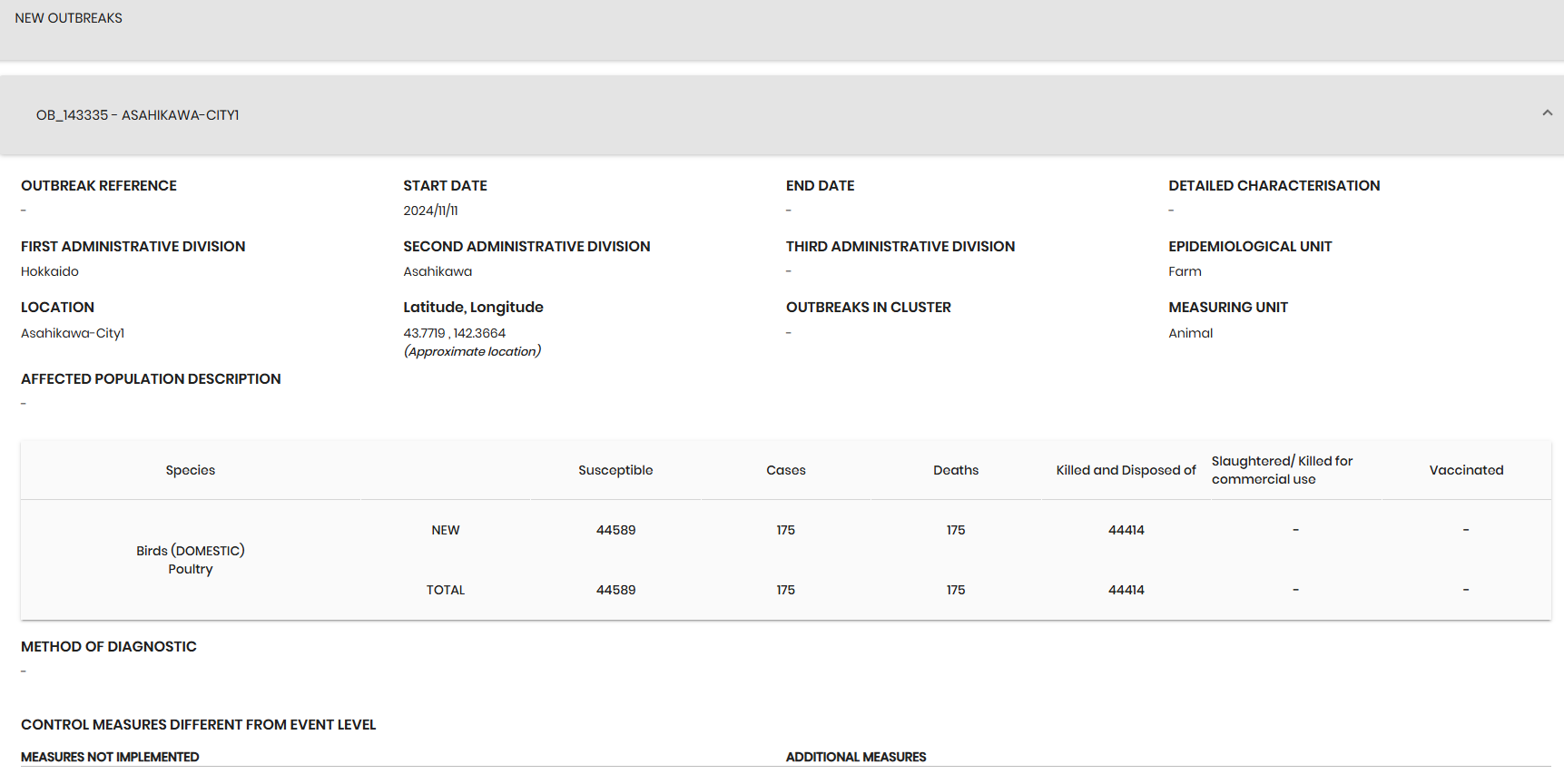Select the Birds (DOMESTIC) Poultry species cell
This screenshot has width=1564, height=784.
[x=191, y=560]
